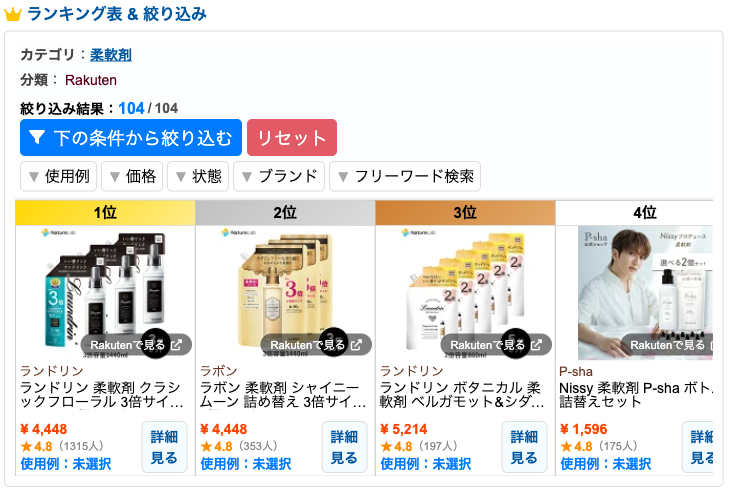Open the external link icon on the 2位 product
The width and height of the screenshot is (740, 500).
(x=356, y=345)
